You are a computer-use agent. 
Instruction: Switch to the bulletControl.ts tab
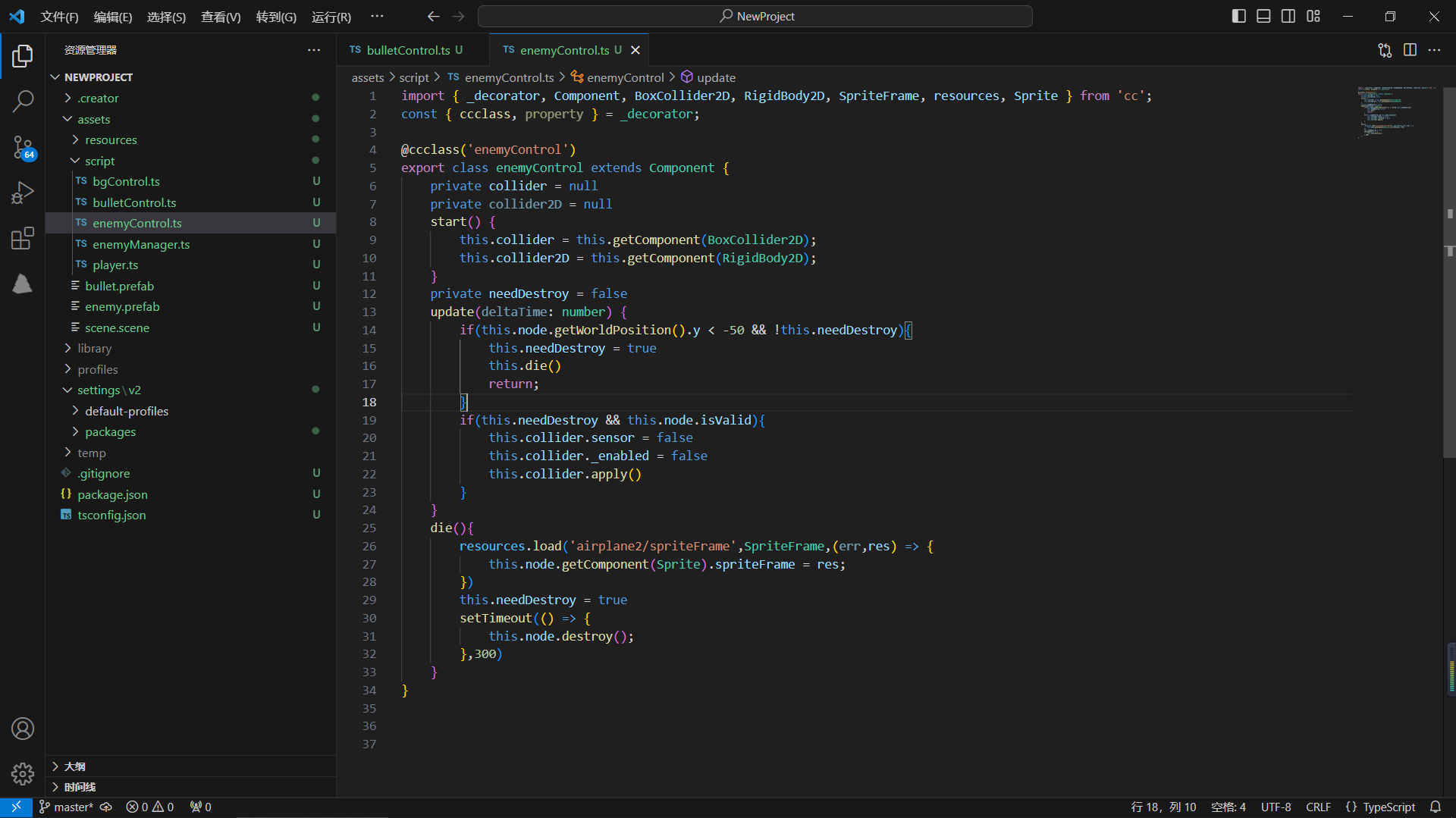[408, 50]
